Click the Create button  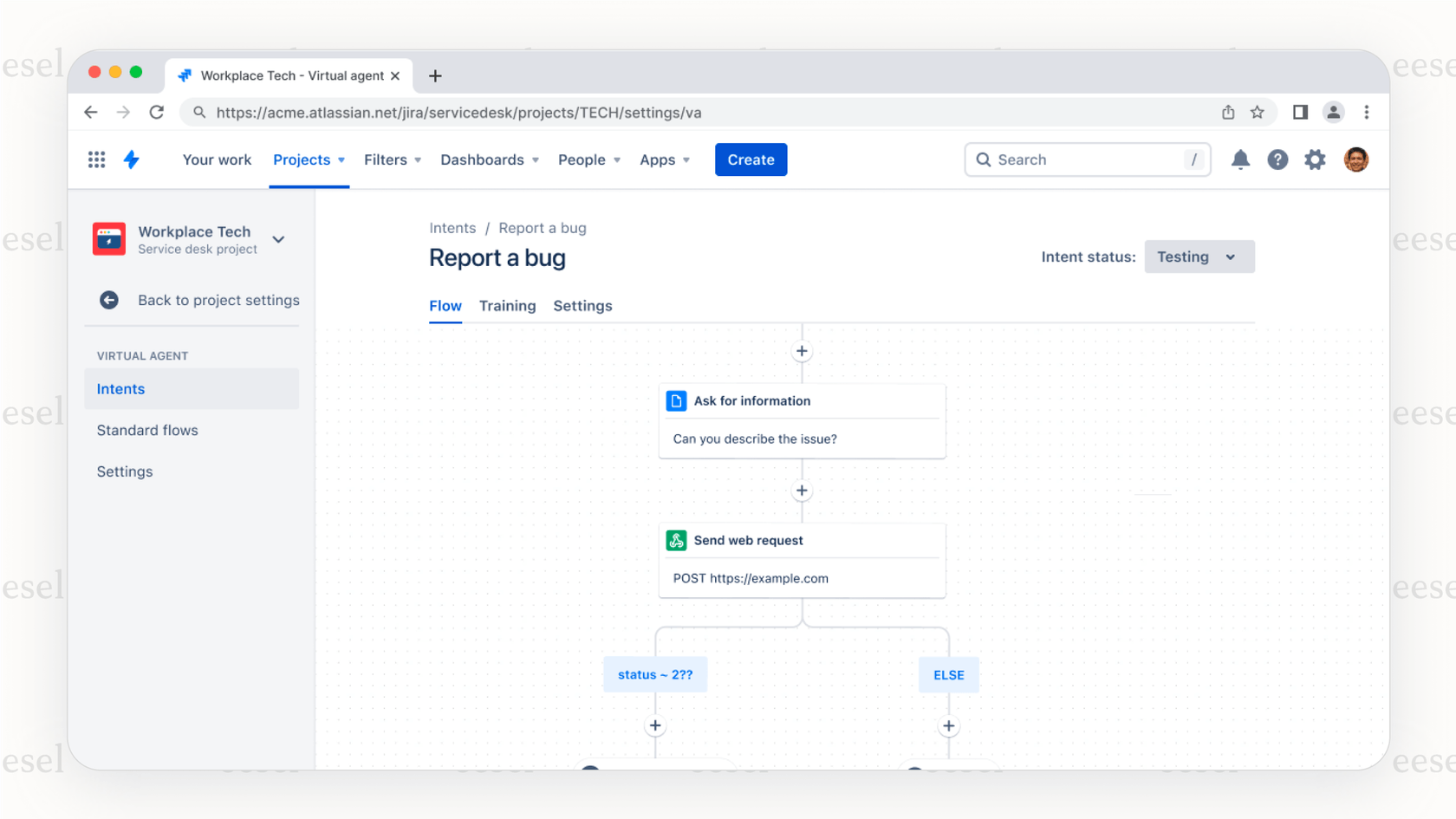point(751,159)
